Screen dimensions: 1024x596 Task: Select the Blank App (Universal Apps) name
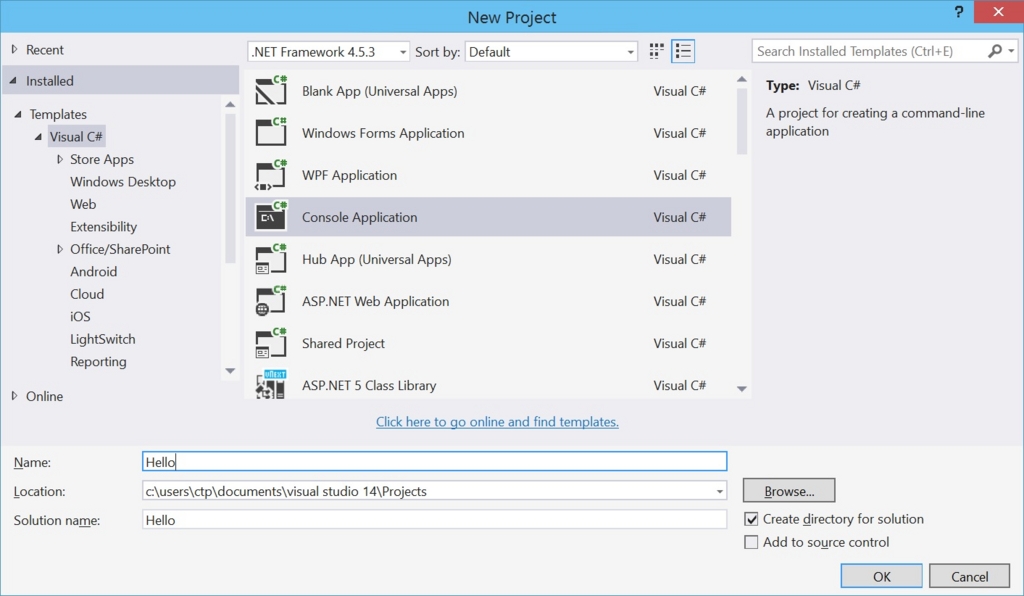click(379, 91)
